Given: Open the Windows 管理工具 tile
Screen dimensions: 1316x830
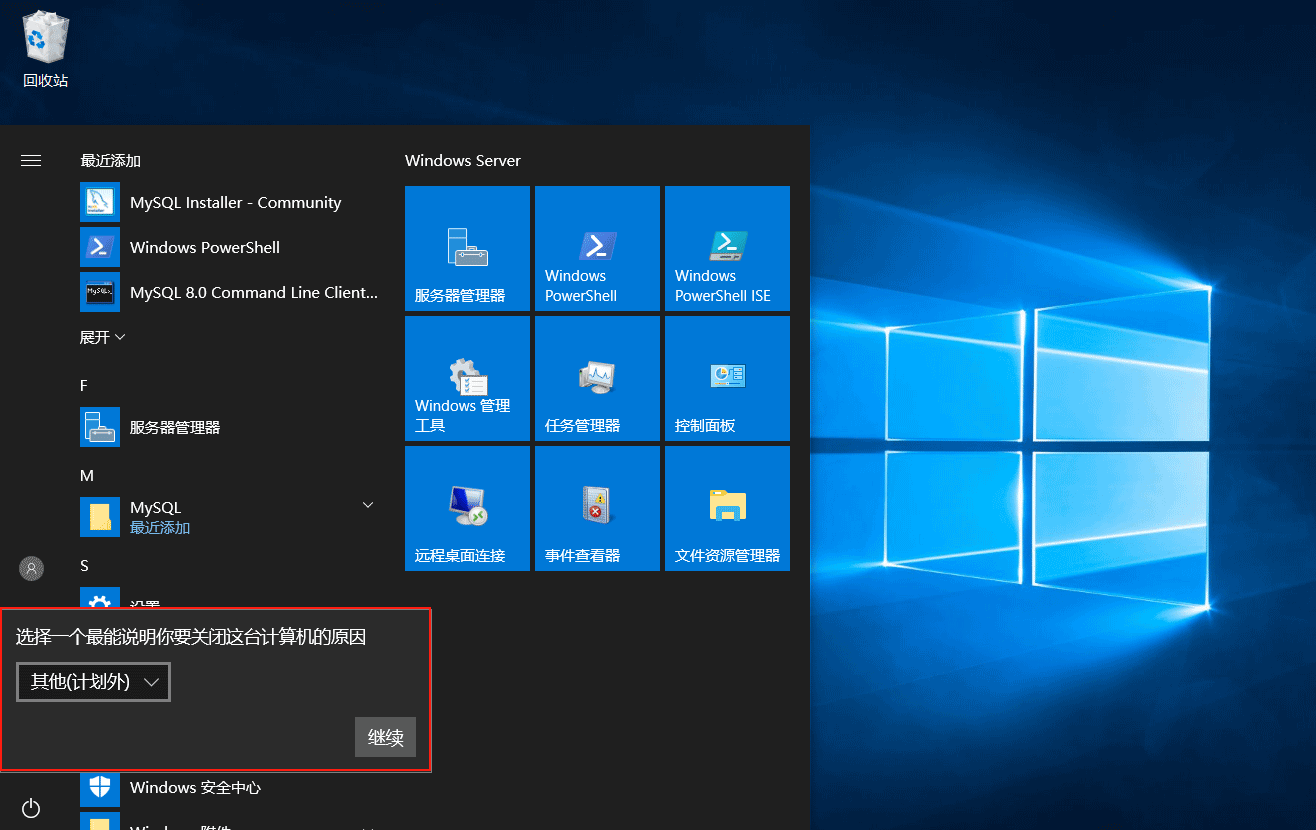Looking at the screenshot, I should (467, 378).
